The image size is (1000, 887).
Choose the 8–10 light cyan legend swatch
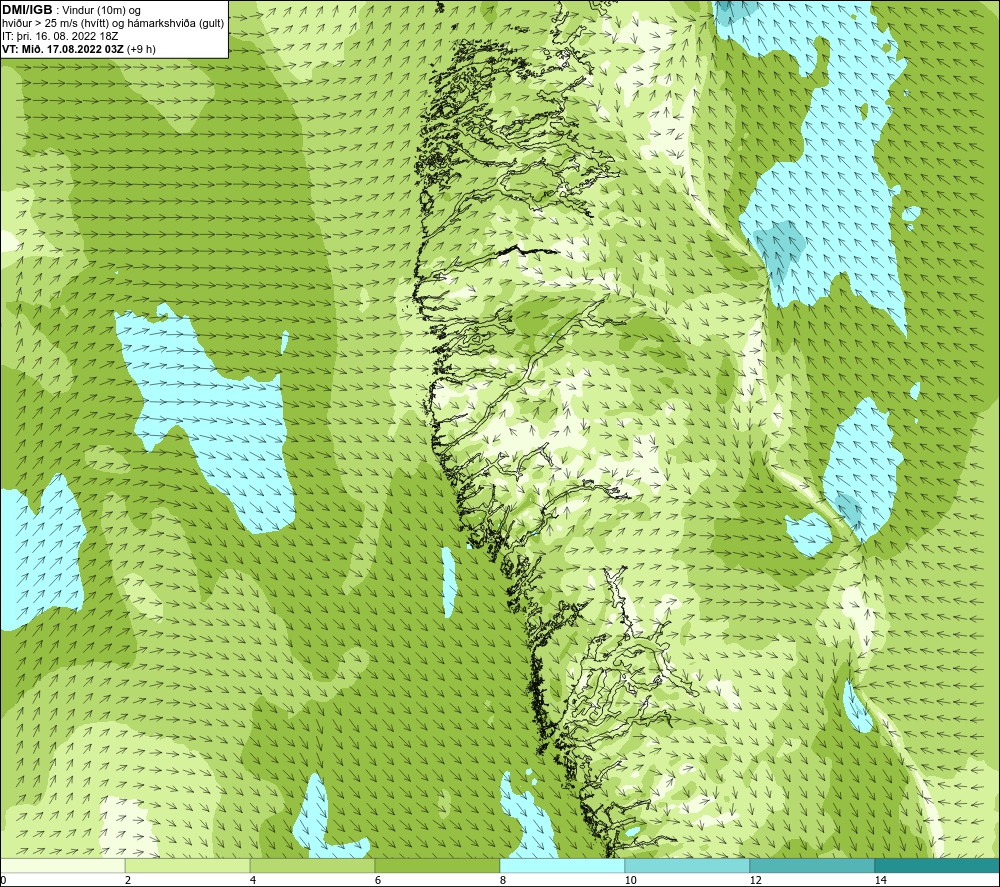point(562,865)
